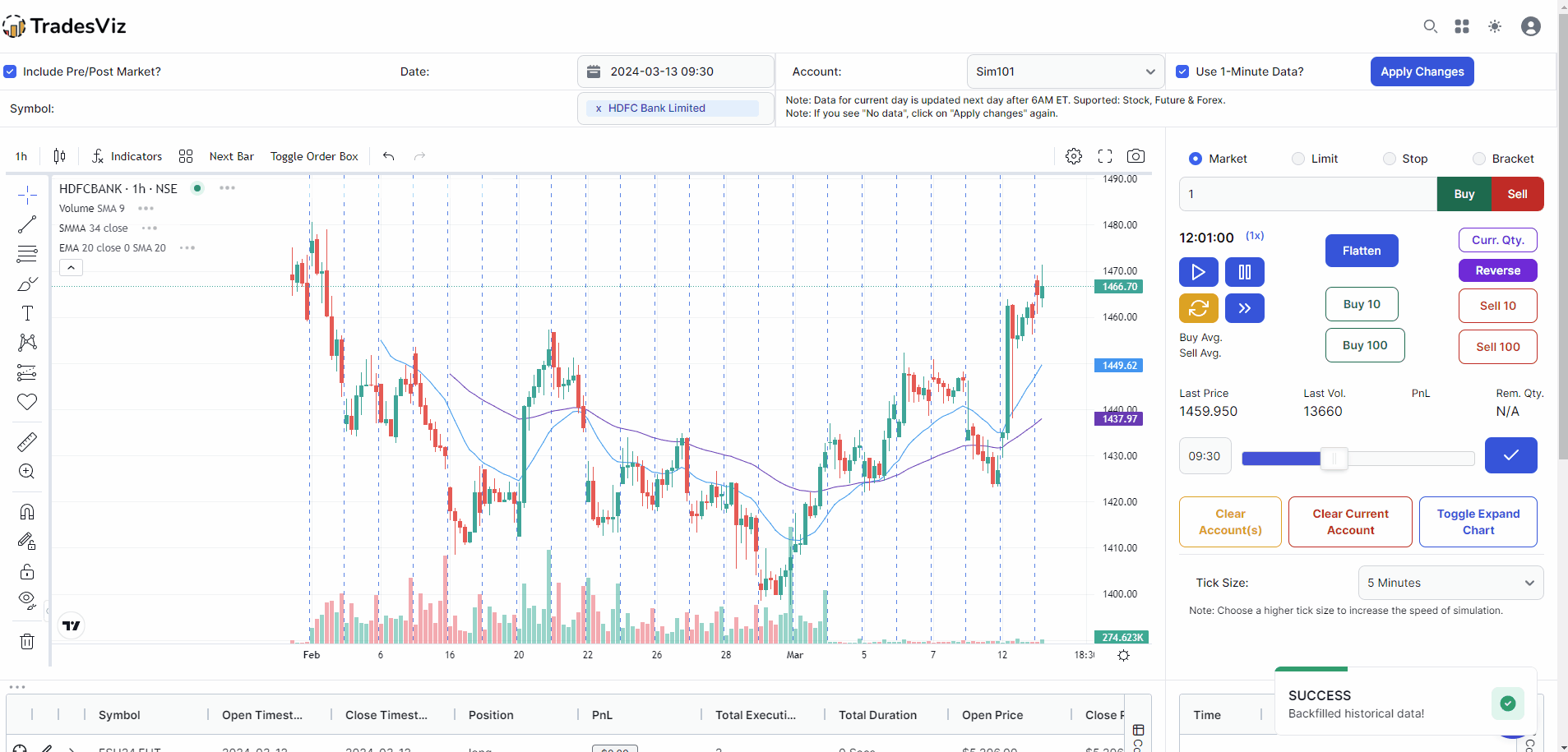Open the search icon in header

coord(1431,26)
